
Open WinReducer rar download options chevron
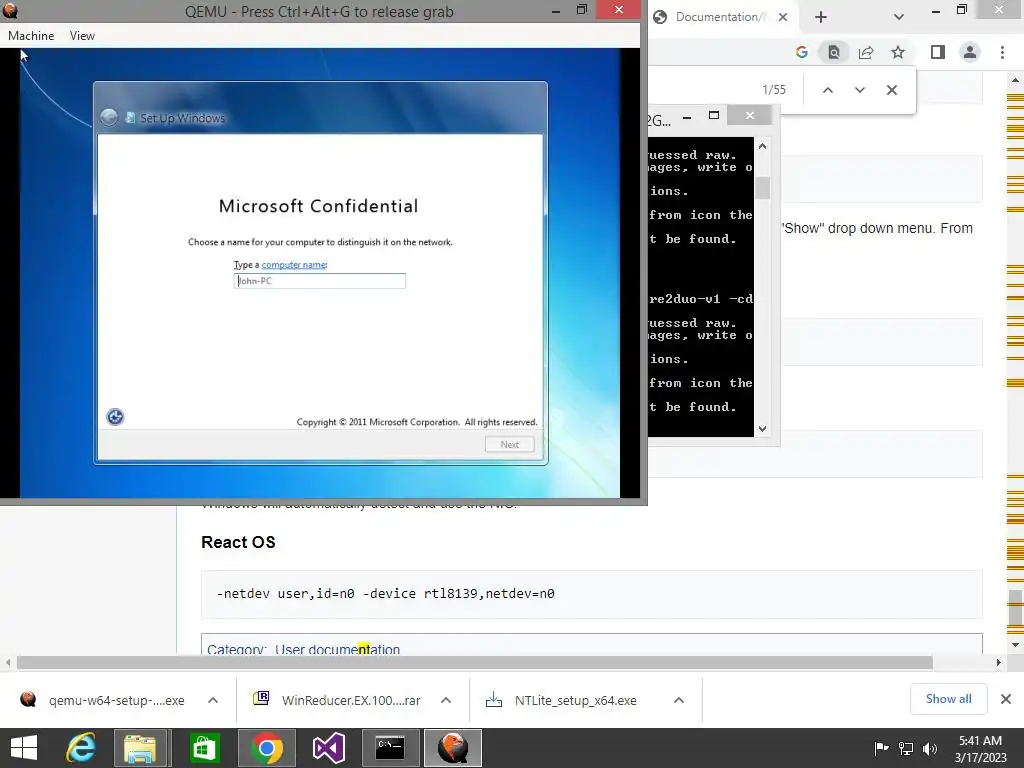[x=446, y=700]
